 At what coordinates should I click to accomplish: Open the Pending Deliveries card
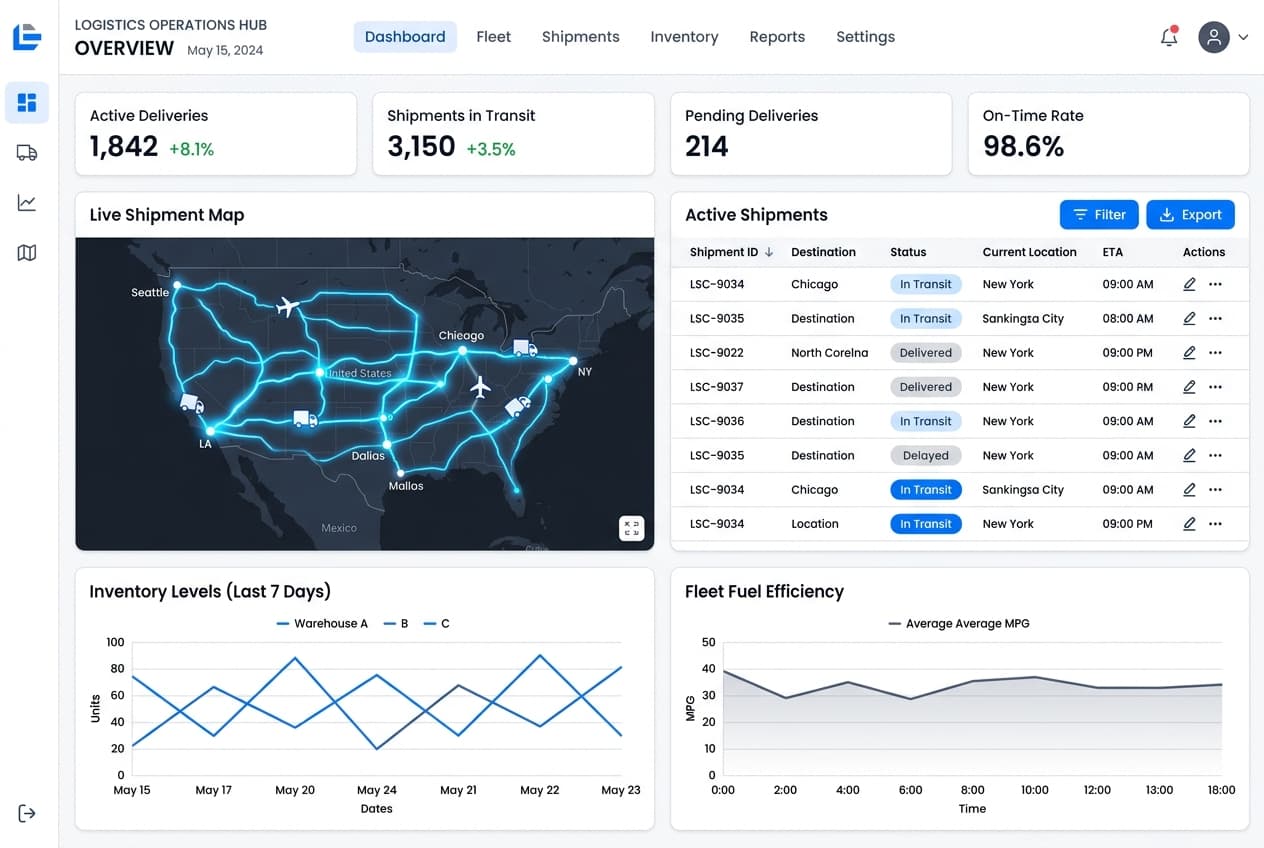811,134
